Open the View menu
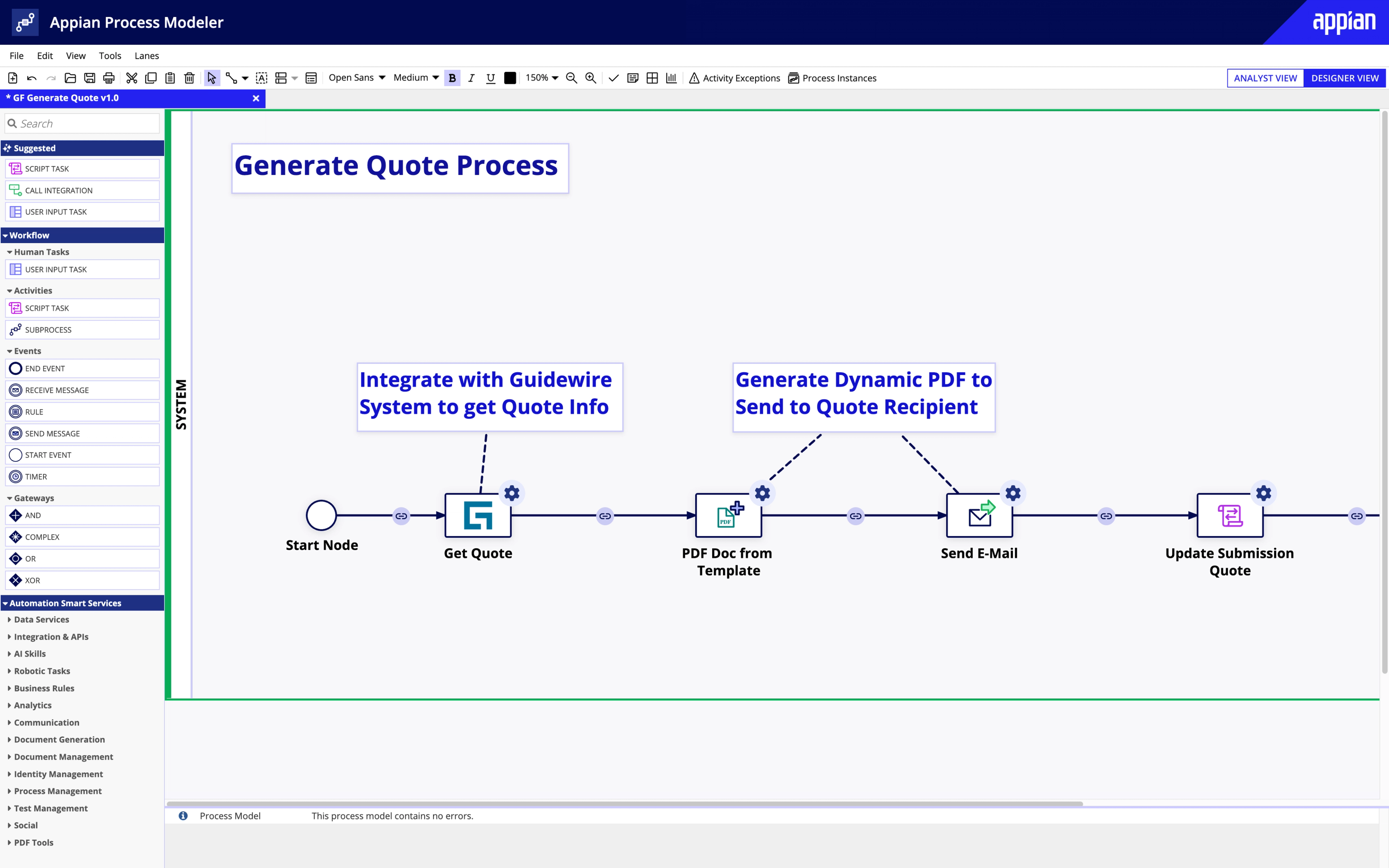The image size is (1389, 868). 76,56
